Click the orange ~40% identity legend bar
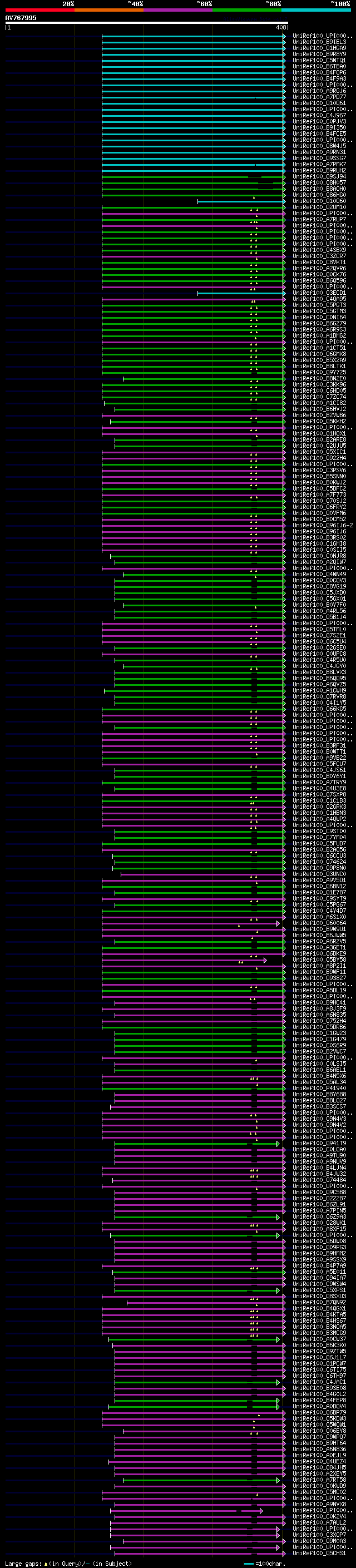This screenshot has height=1568, width=356. click(109, 10)
